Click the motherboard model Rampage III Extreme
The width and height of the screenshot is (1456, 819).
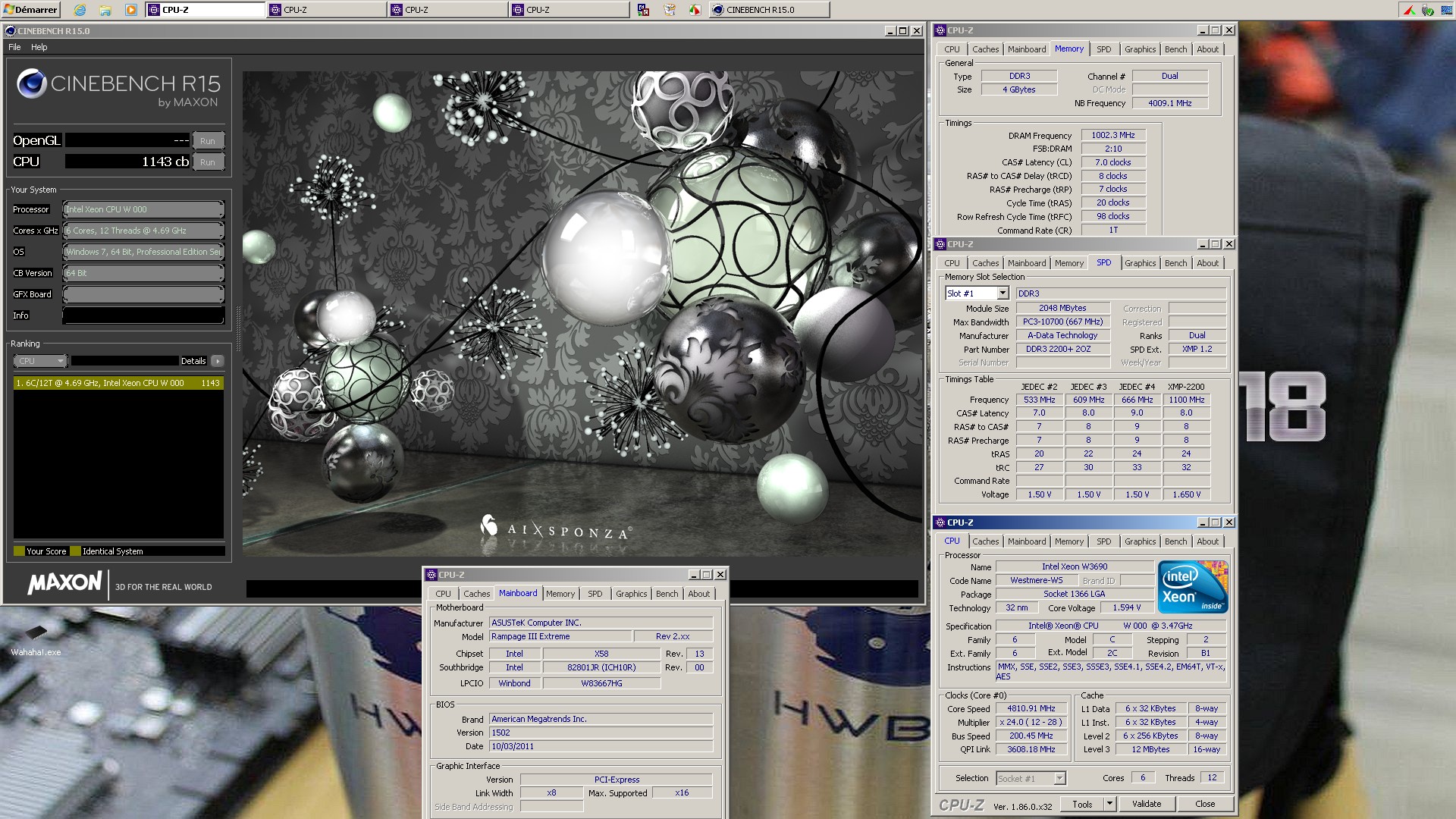tap(560, 636)
